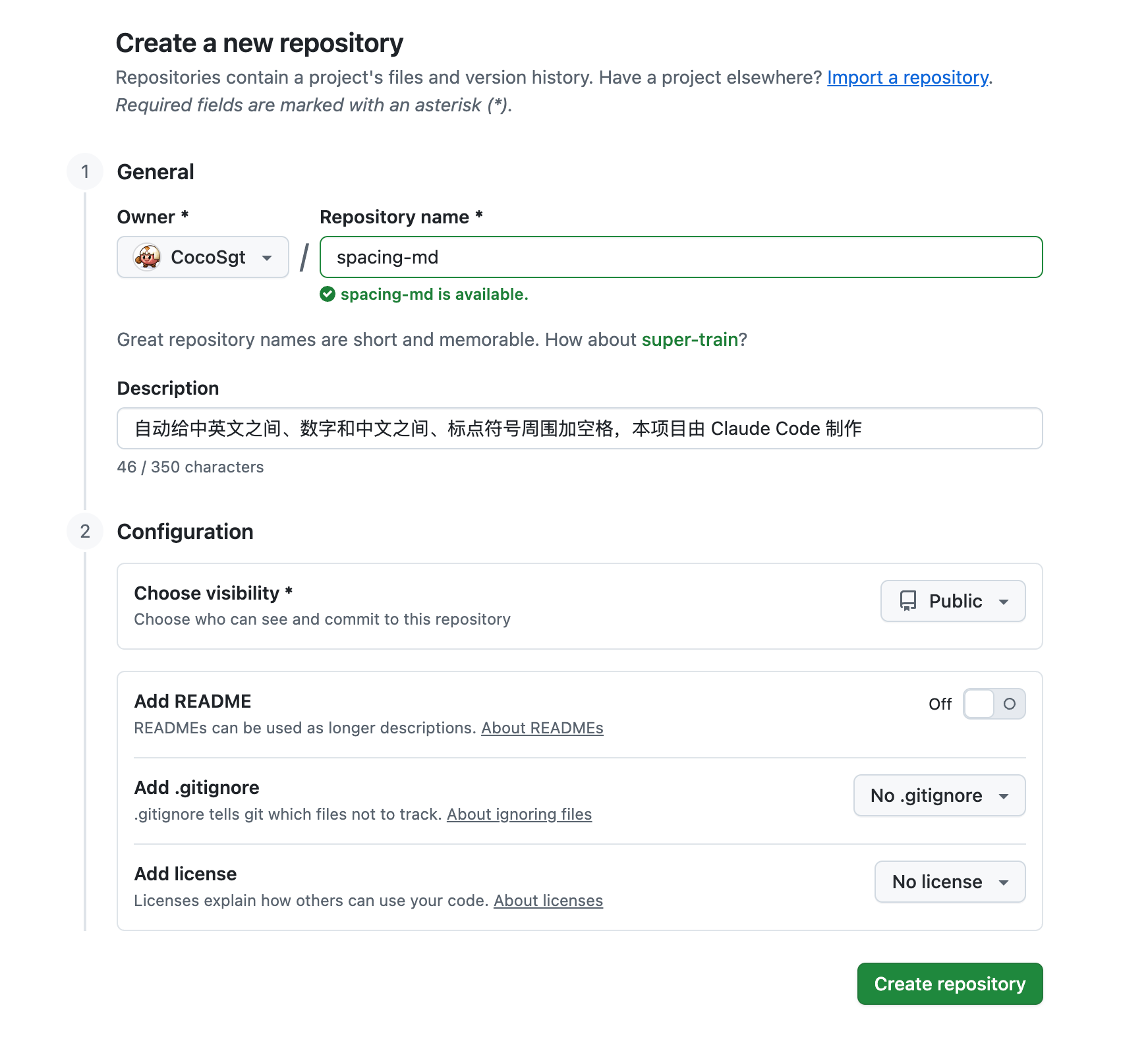Expand the No license dropdown
Screen dimensions: 1148x1049
click(x=950, y=882)
